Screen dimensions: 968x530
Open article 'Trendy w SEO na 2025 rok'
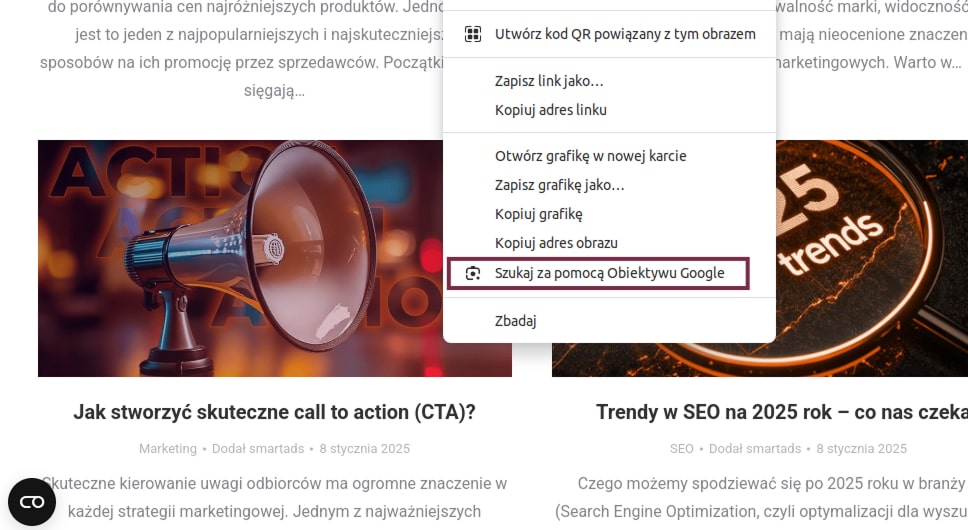[780, 412]
